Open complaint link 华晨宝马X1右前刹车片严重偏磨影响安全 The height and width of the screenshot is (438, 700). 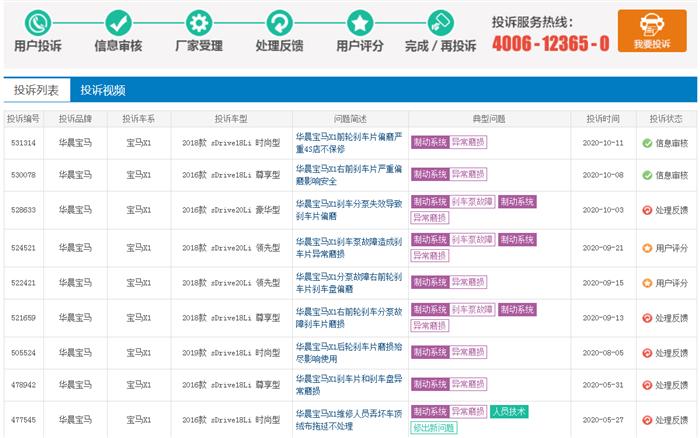point(349,175)
